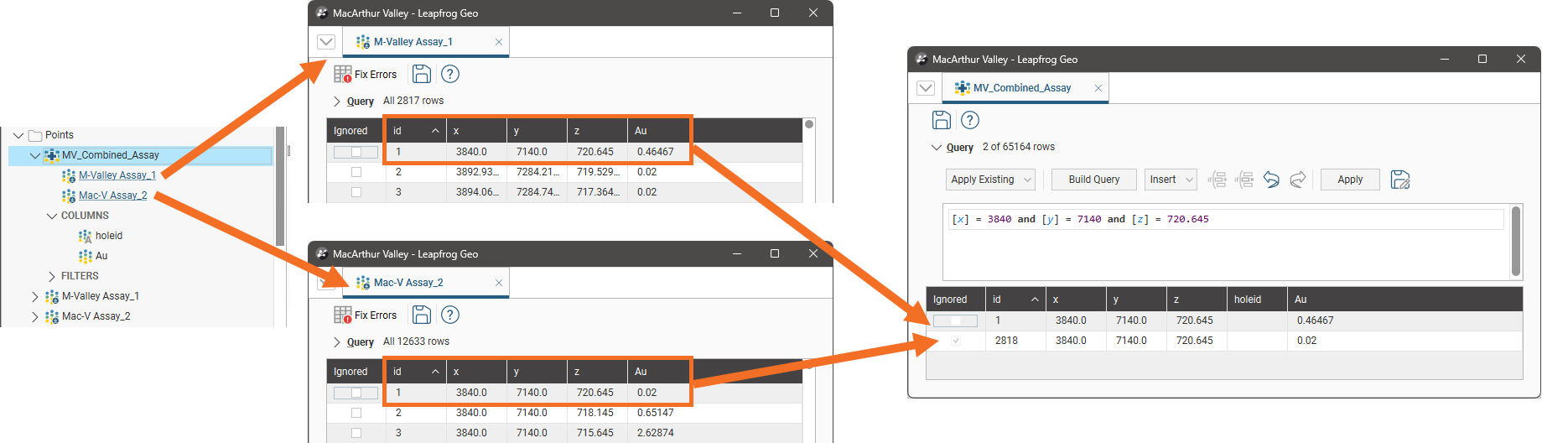Open the linked M-Valley Assay_1 under MV_Combined_Assay
The width and height of the screenshot is (1568, 443).
[x=117, y=175]
